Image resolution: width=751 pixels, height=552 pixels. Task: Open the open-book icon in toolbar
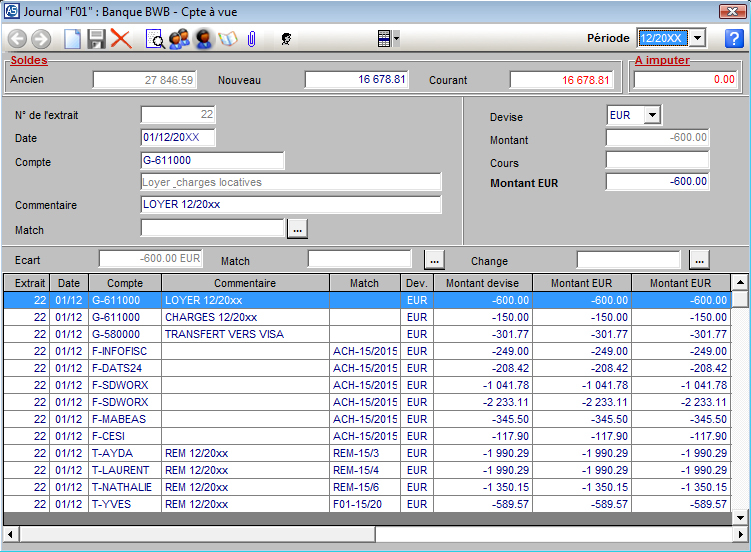(228, 39)
